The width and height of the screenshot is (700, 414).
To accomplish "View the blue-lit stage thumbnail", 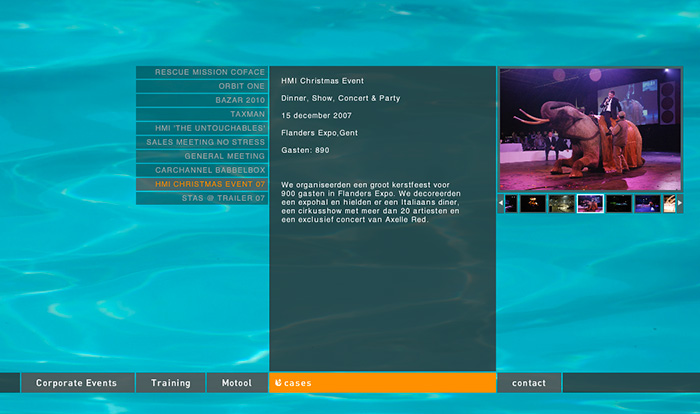I will [647, 204].
